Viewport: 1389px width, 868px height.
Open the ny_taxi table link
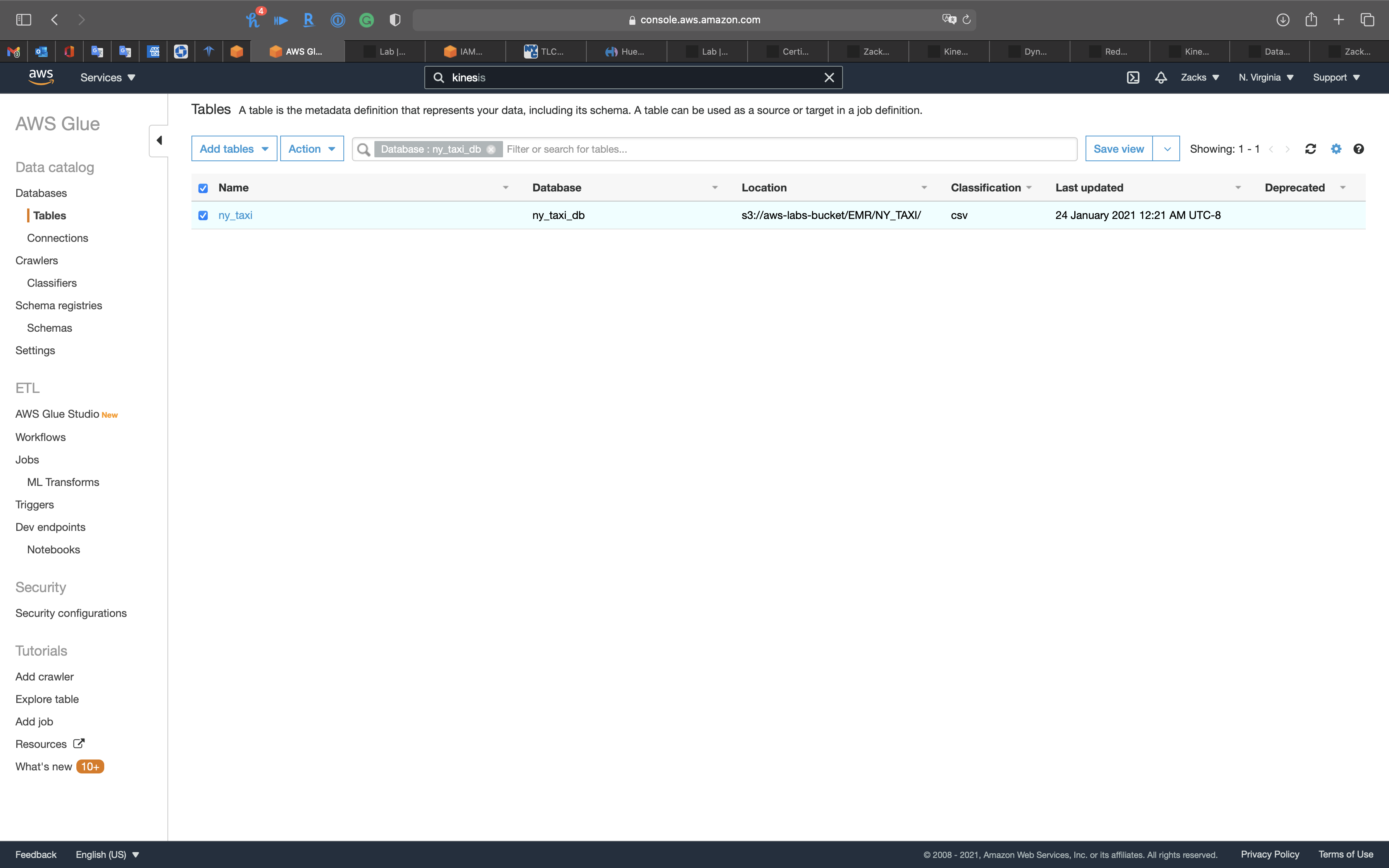pyautogui.click(x=235, y=215)
